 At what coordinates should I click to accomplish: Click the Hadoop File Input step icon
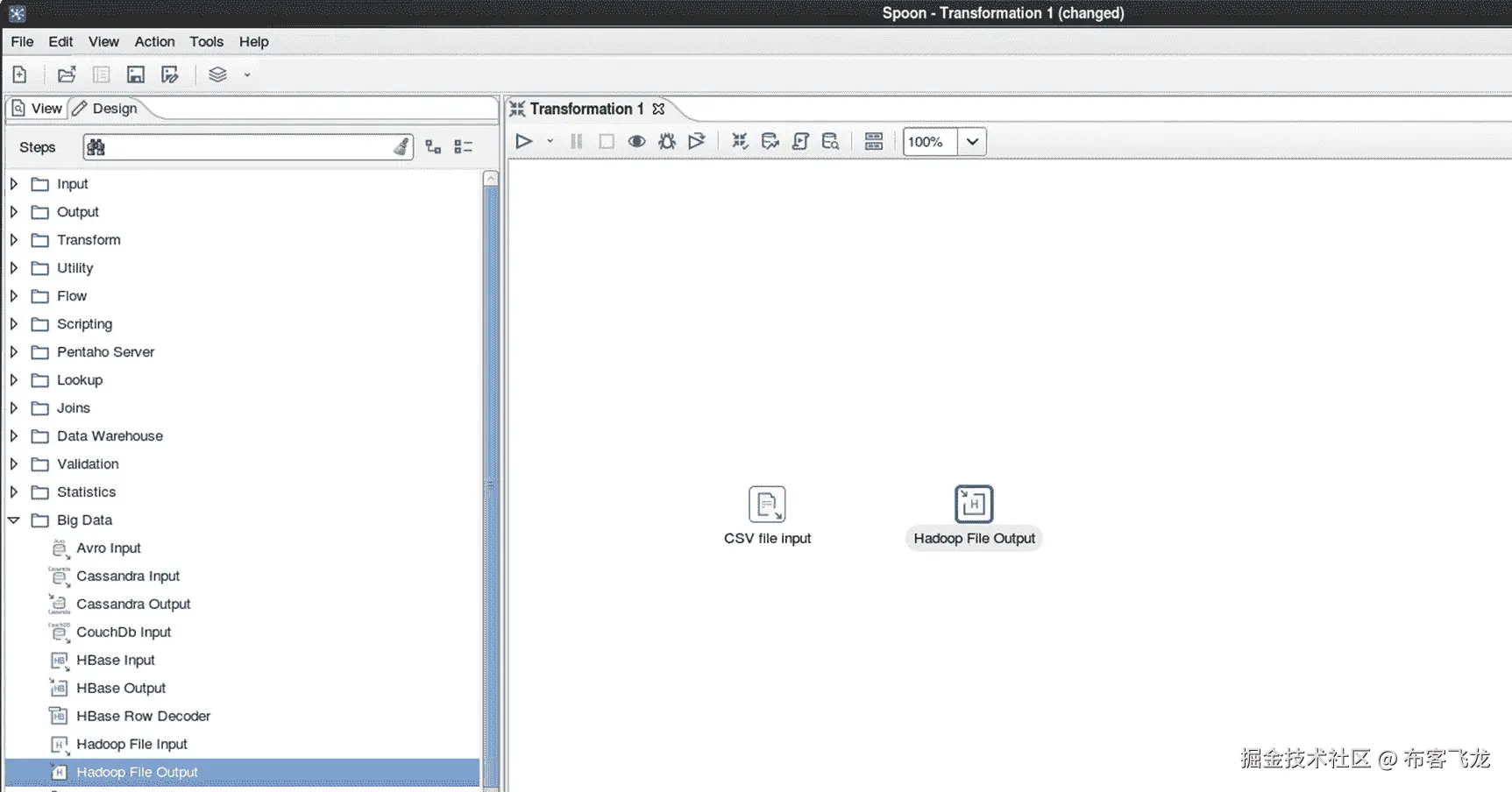tap(59, 745)
